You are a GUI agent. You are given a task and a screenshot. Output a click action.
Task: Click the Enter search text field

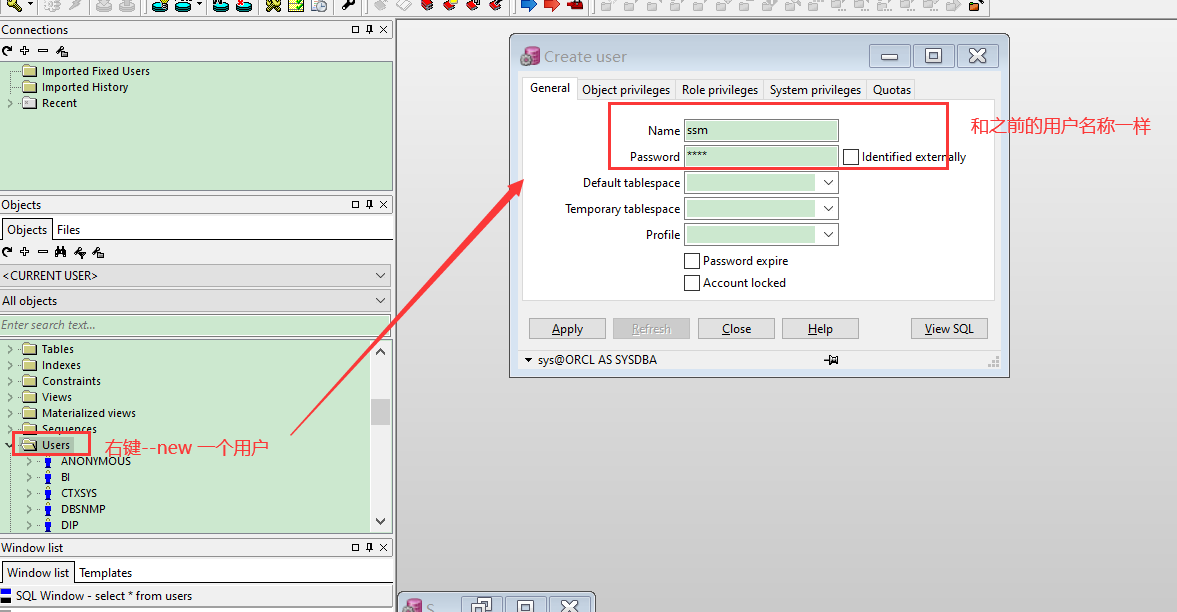(195, 325)
